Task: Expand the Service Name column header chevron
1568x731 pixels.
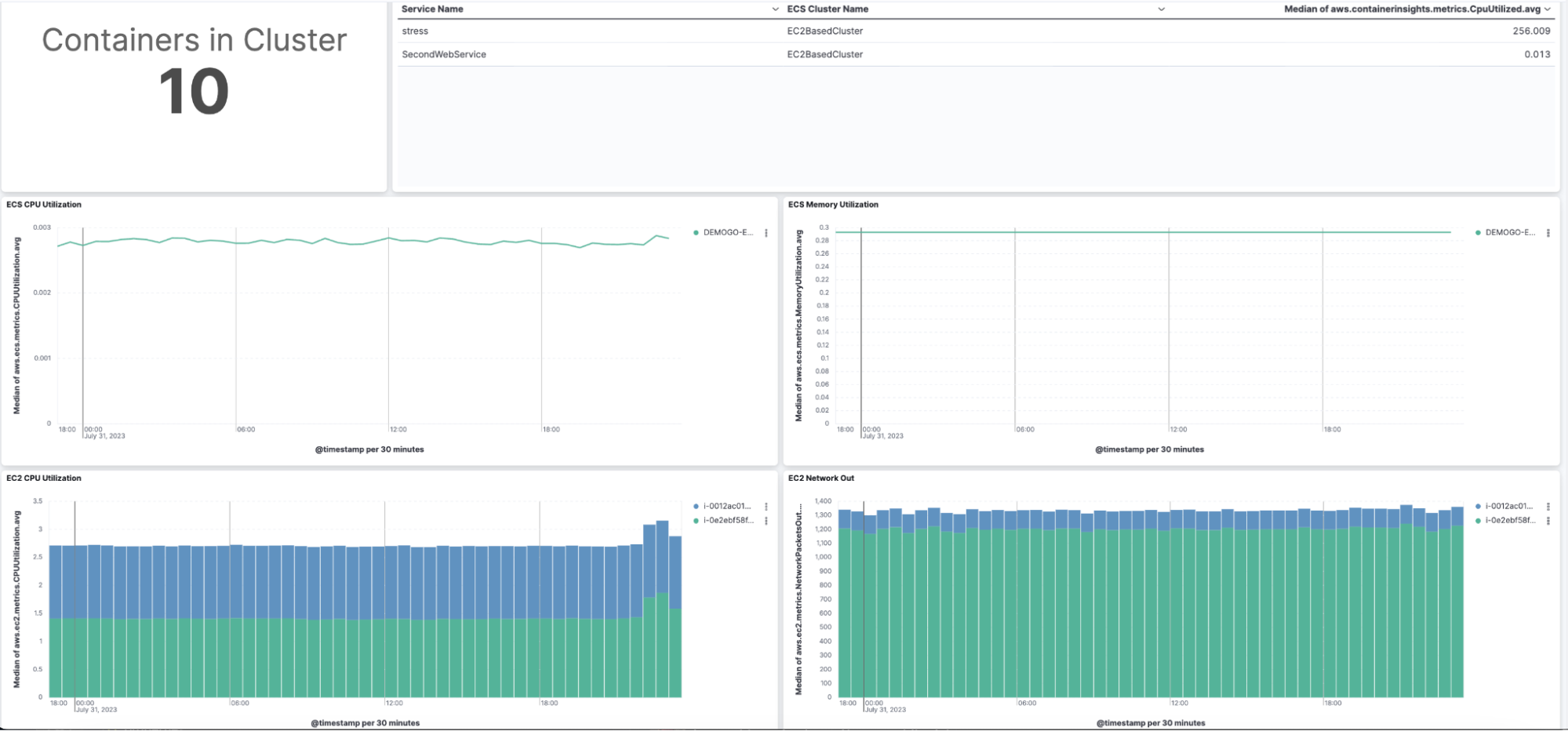Action: tap(775, 9)
